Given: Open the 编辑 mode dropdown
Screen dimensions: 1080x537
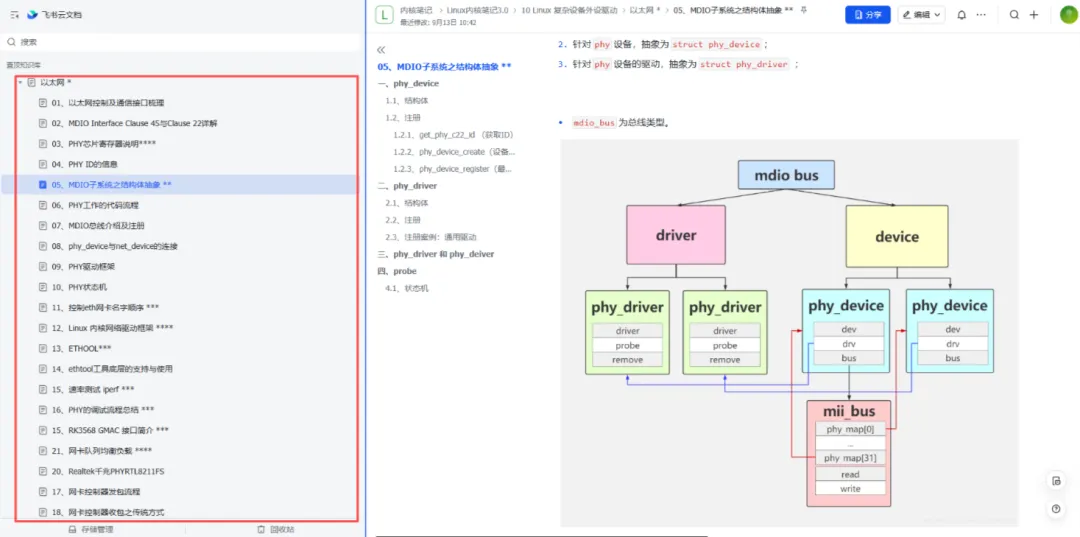Looking at the screenshot, I should (921, 14).
